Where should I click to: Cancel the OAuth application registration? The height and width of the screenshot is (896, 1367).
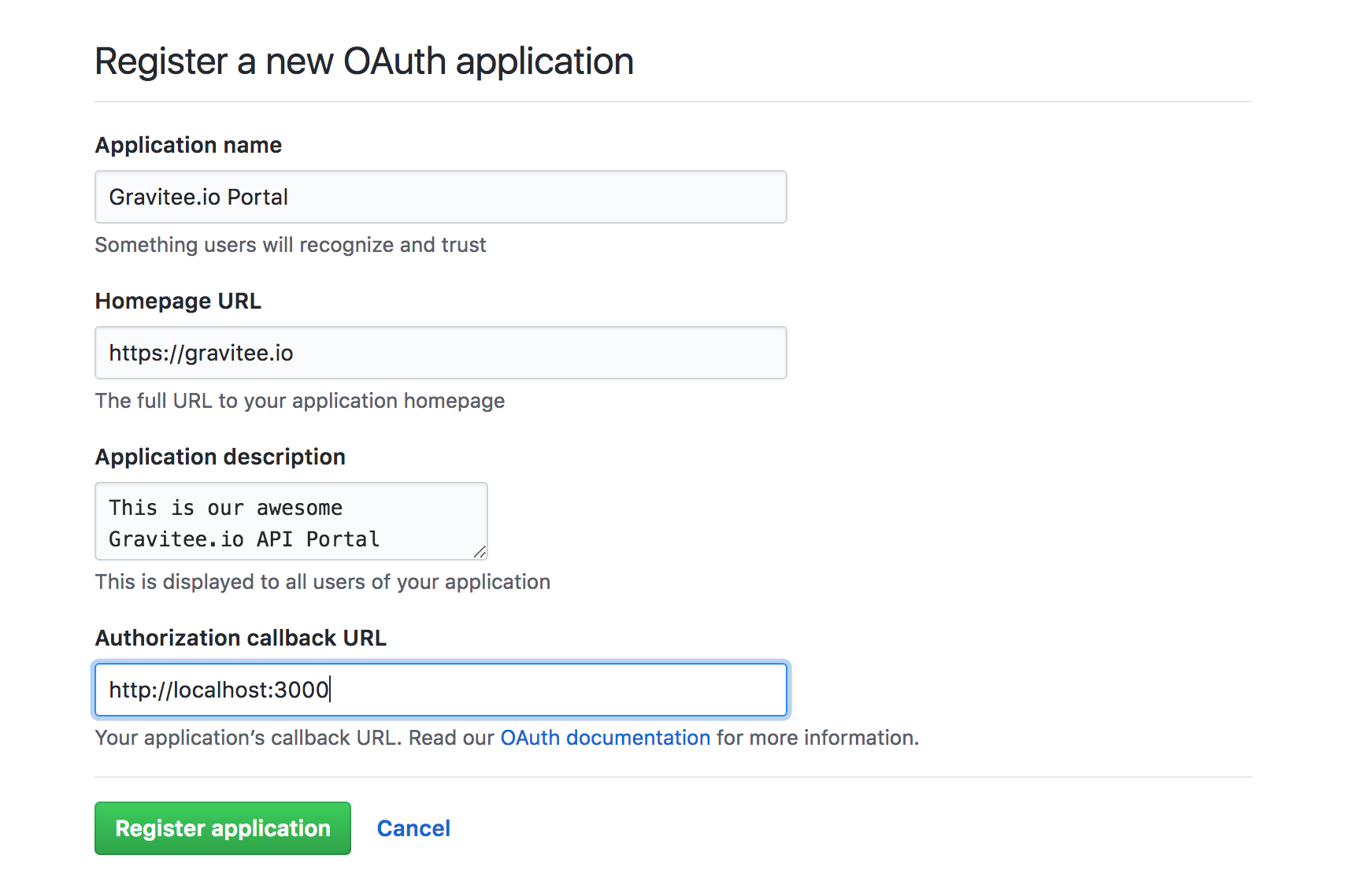click(x=413, y=828)
